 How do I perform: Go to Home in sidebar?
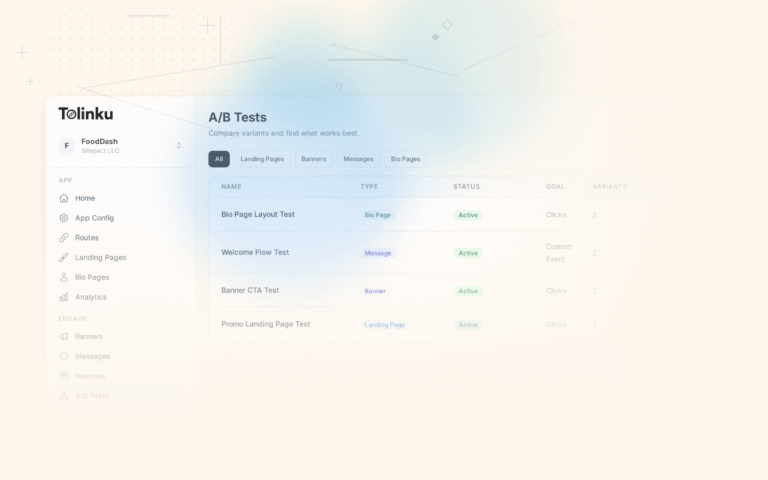[85, 198]
